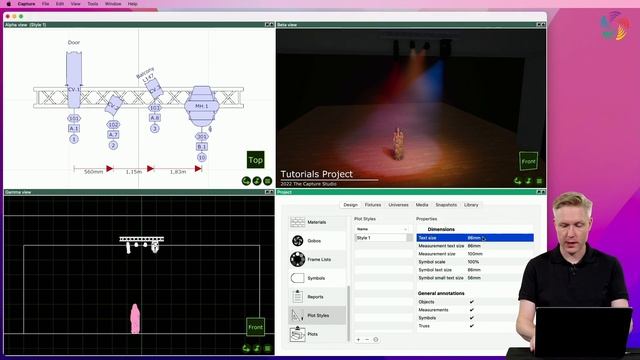Select the MH.1 moving head fixture symbol
This screenshot has height=360, width=640.
tap(202, 106)
